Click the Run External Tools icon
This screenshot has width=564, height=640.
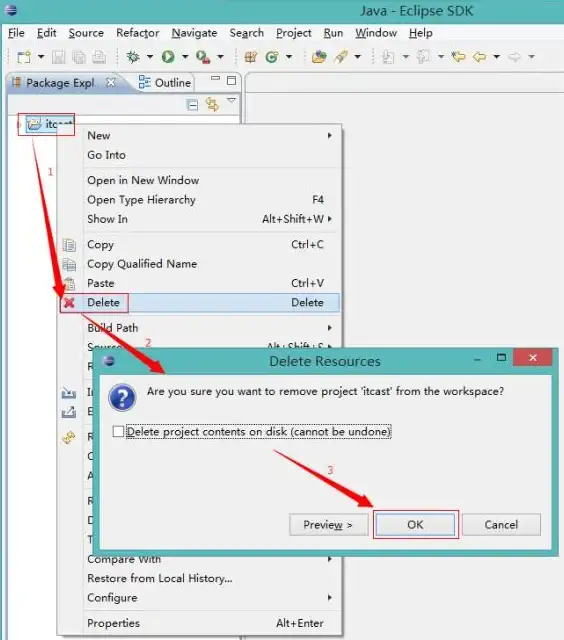203,57
